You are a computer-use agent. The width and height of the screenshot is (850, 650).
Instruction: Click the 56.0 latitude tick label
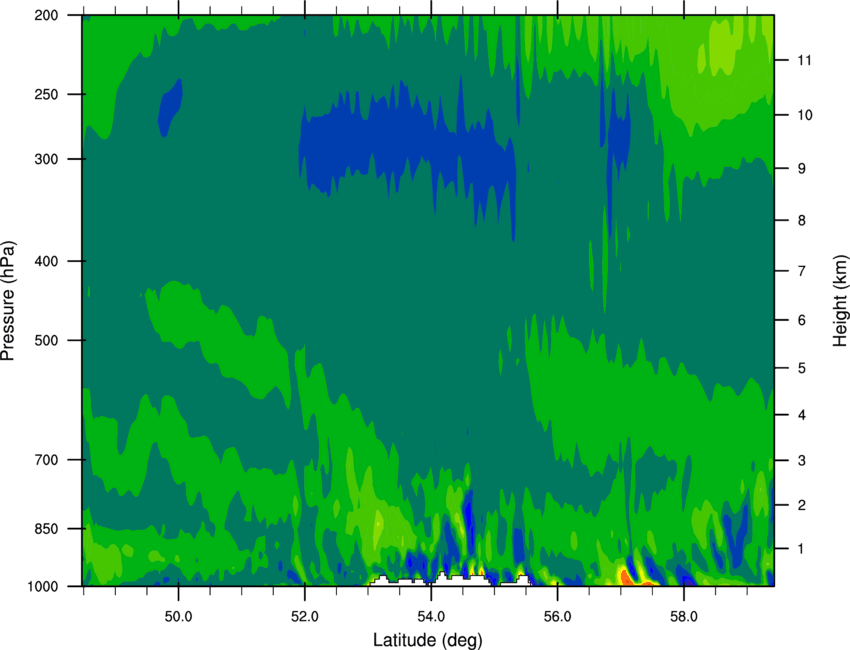pos(558,617)
